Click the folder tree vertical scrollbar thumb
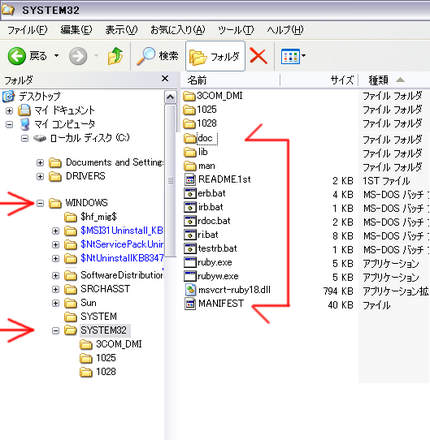The height and width of the screenshot is (440, 430). click(x=170, y=181)
